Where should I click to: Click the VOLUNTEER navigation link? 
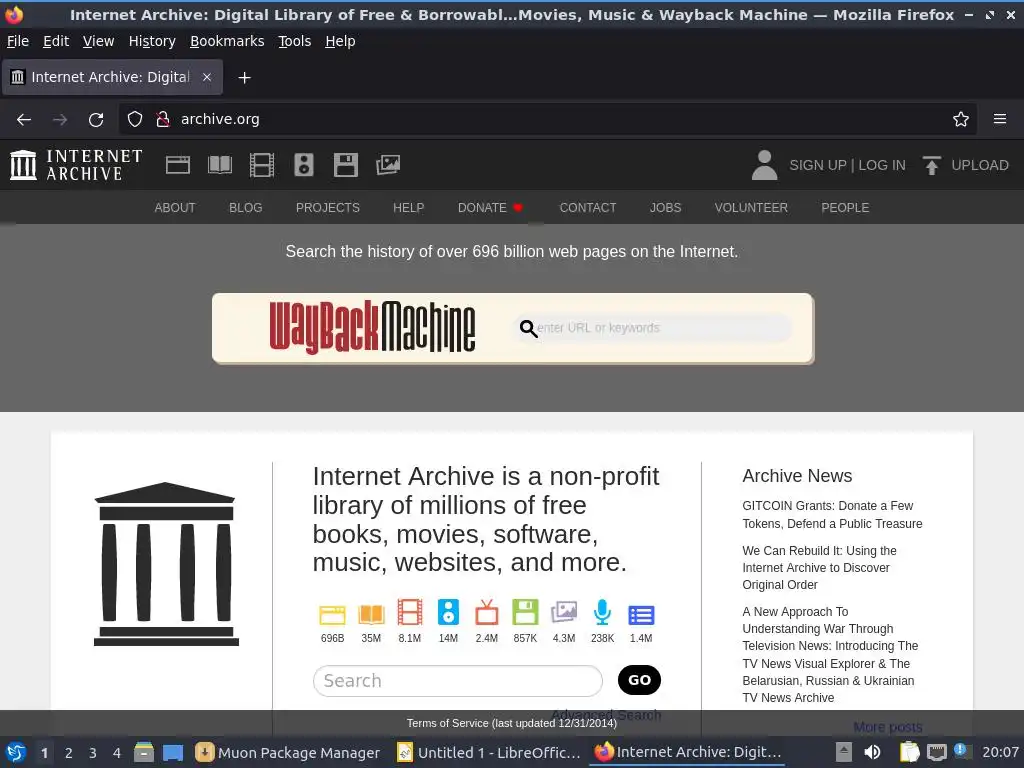point(751,208)
